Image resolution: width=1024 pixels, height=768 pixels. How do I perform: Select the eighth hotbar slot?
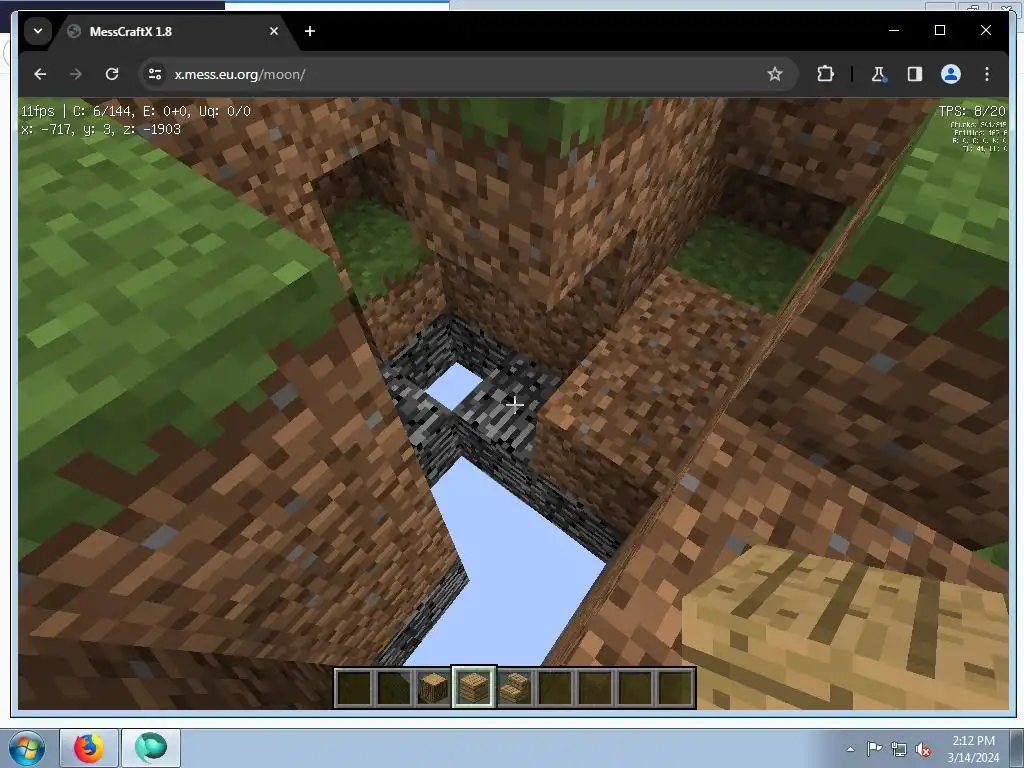pyautogui.click(x=635, y=688)
